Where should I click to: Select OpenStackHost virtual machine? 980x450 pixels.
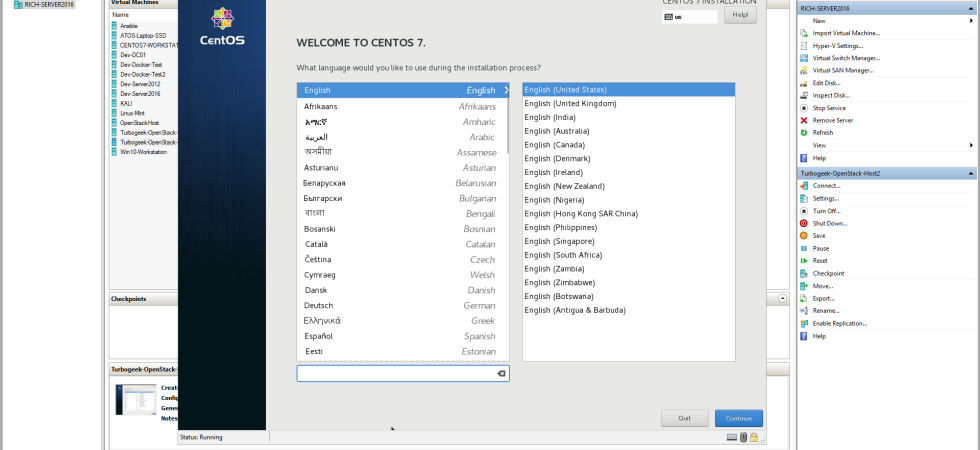pos(139,123)
